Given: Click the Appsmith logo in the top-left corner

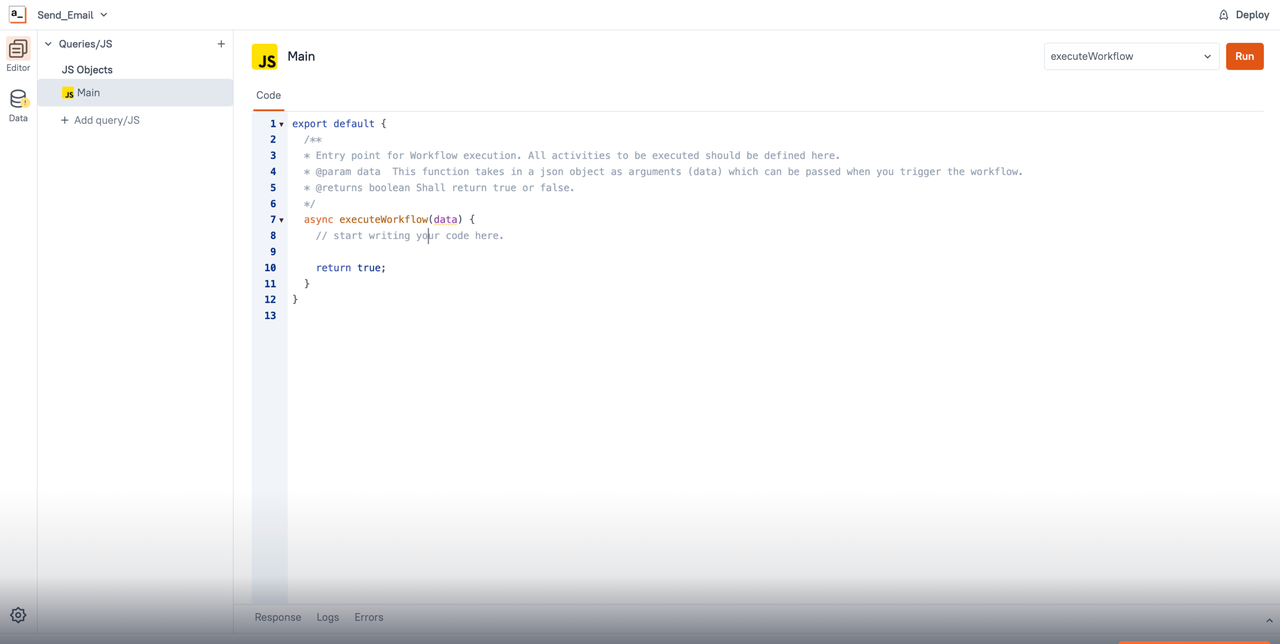Looking at the screenshot, I should pyautogui.click(x=17, y=14).
